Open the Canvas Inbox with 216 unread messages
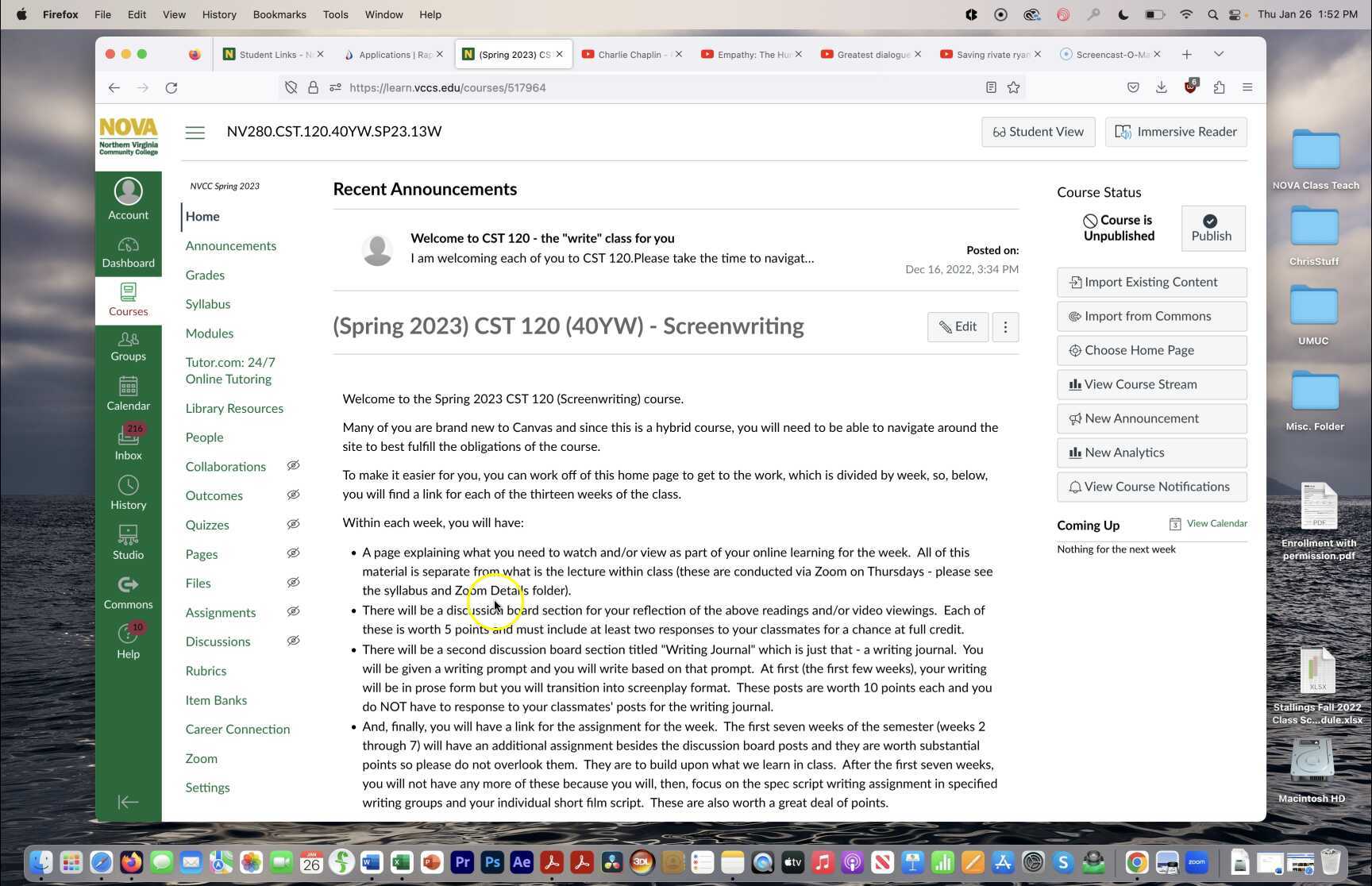1372x886 pixels. (x=128, y=441)
